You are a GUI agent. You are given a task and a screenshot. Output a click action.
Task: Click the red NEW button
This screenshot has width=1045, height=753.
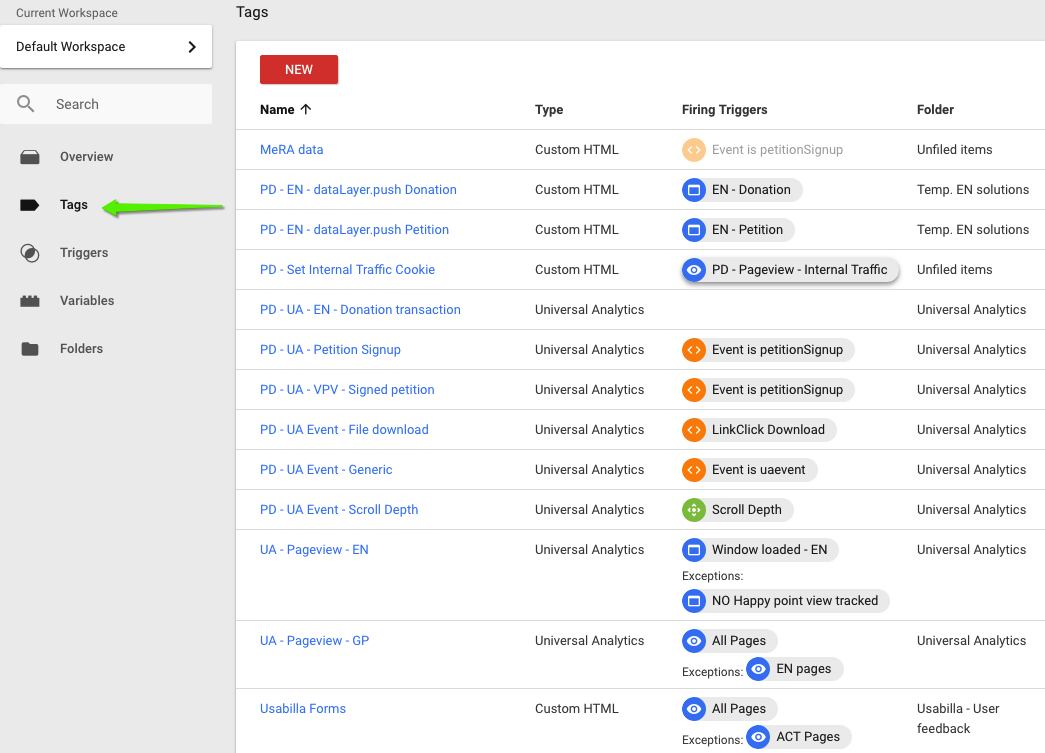[x=299, y=69]
